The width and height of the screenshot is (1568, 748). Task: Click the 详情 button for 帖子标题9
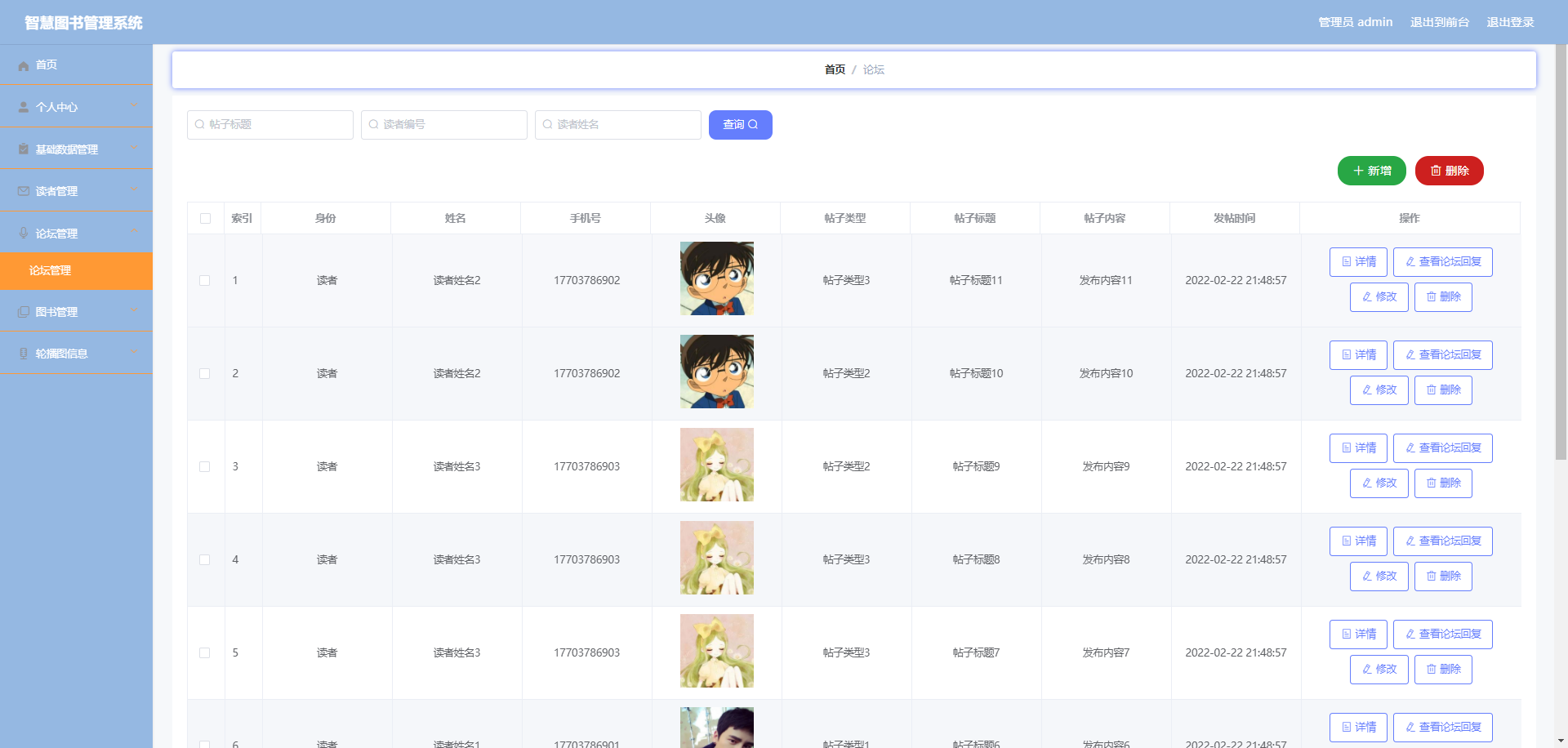click(x=1358, y=448)
